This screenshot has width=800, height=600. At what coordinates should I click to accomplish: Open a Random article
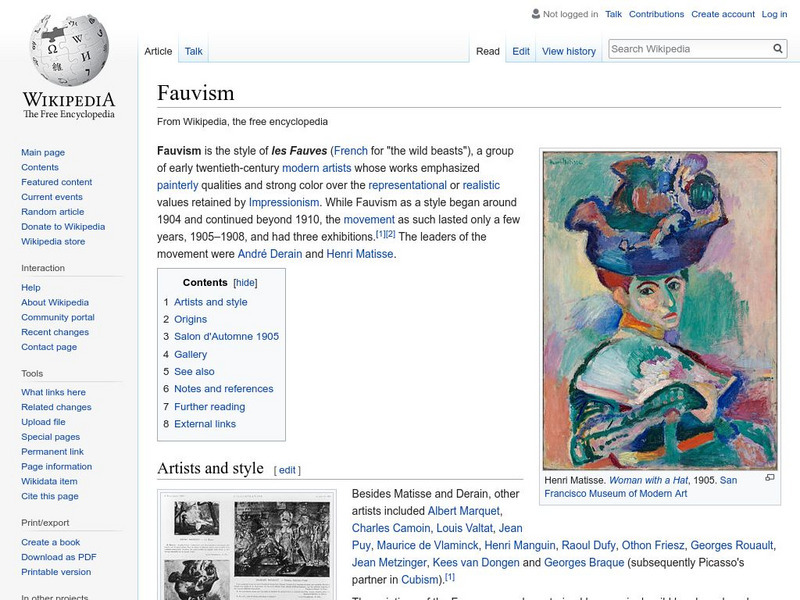(53, 211)
